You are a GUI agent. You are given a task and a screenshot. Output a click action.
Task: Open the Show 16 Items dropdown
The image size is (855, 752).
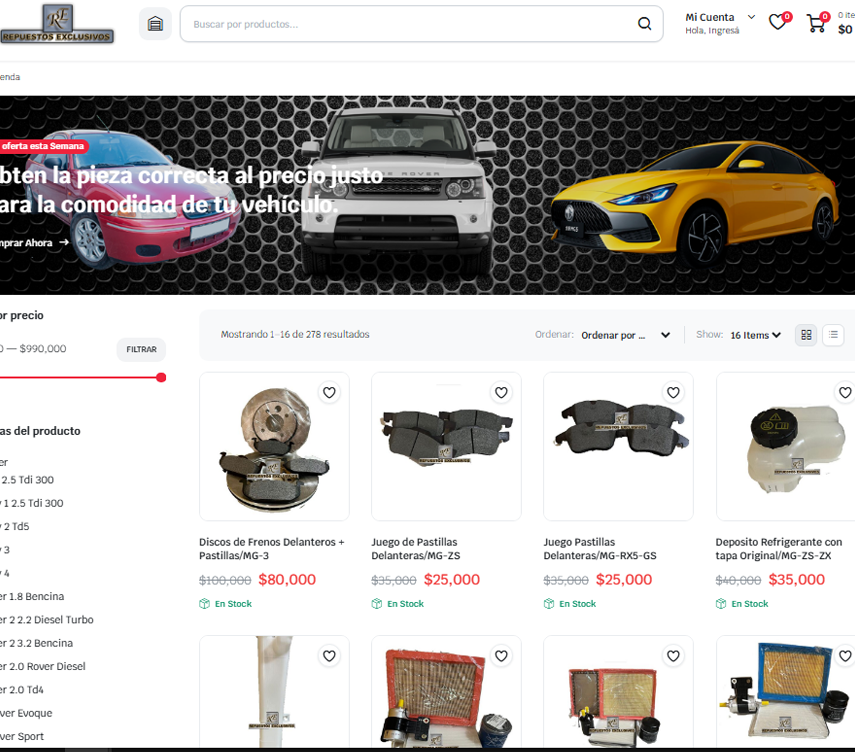point(755,336)
